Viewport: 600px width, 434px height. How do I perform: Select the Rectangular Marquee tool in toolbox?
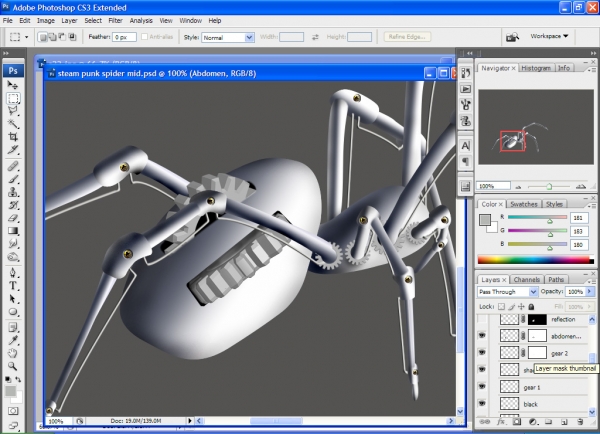pos(13,98)
